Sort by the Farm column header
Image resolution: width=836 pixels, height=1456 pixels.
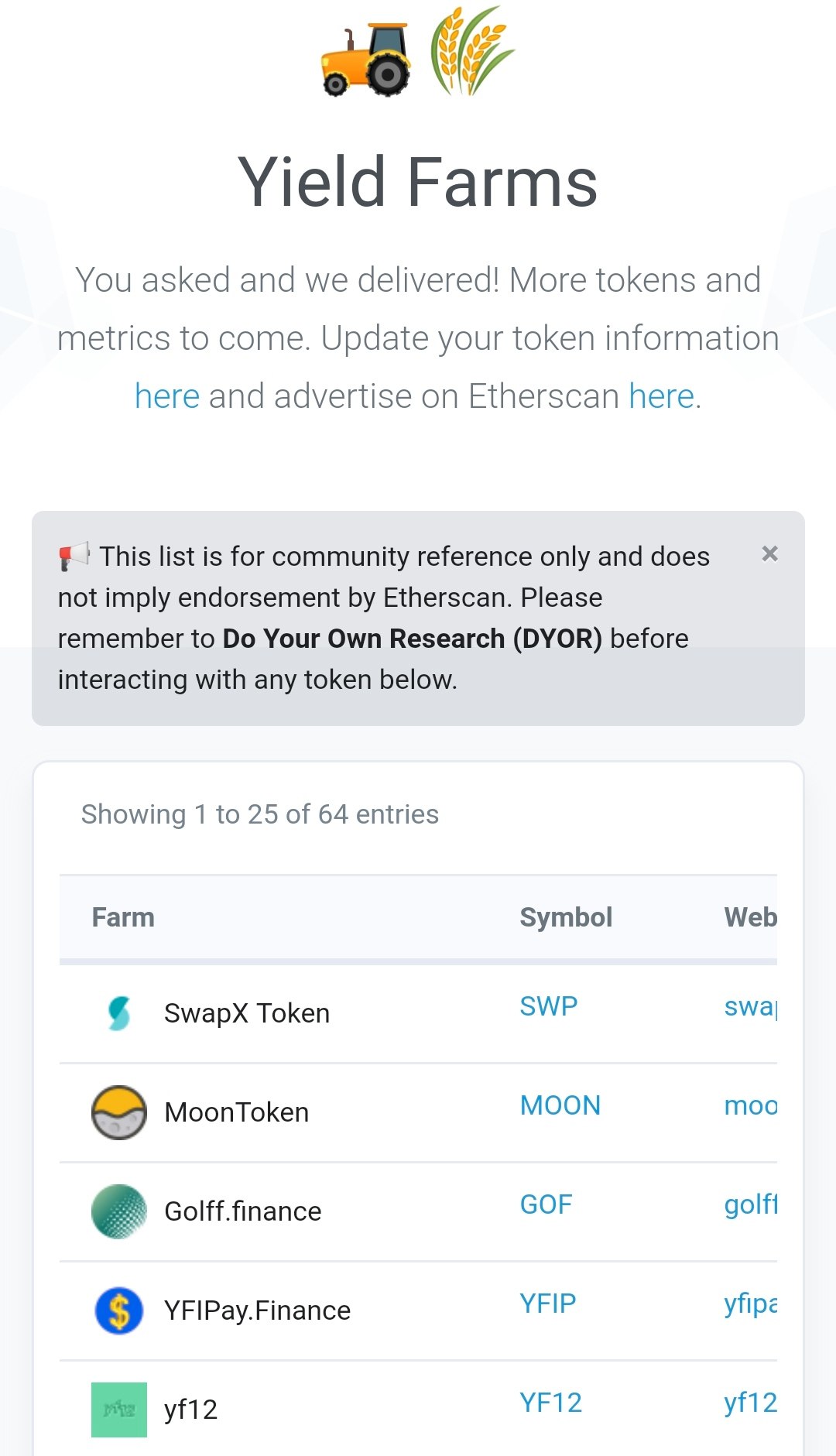[123, 917]
